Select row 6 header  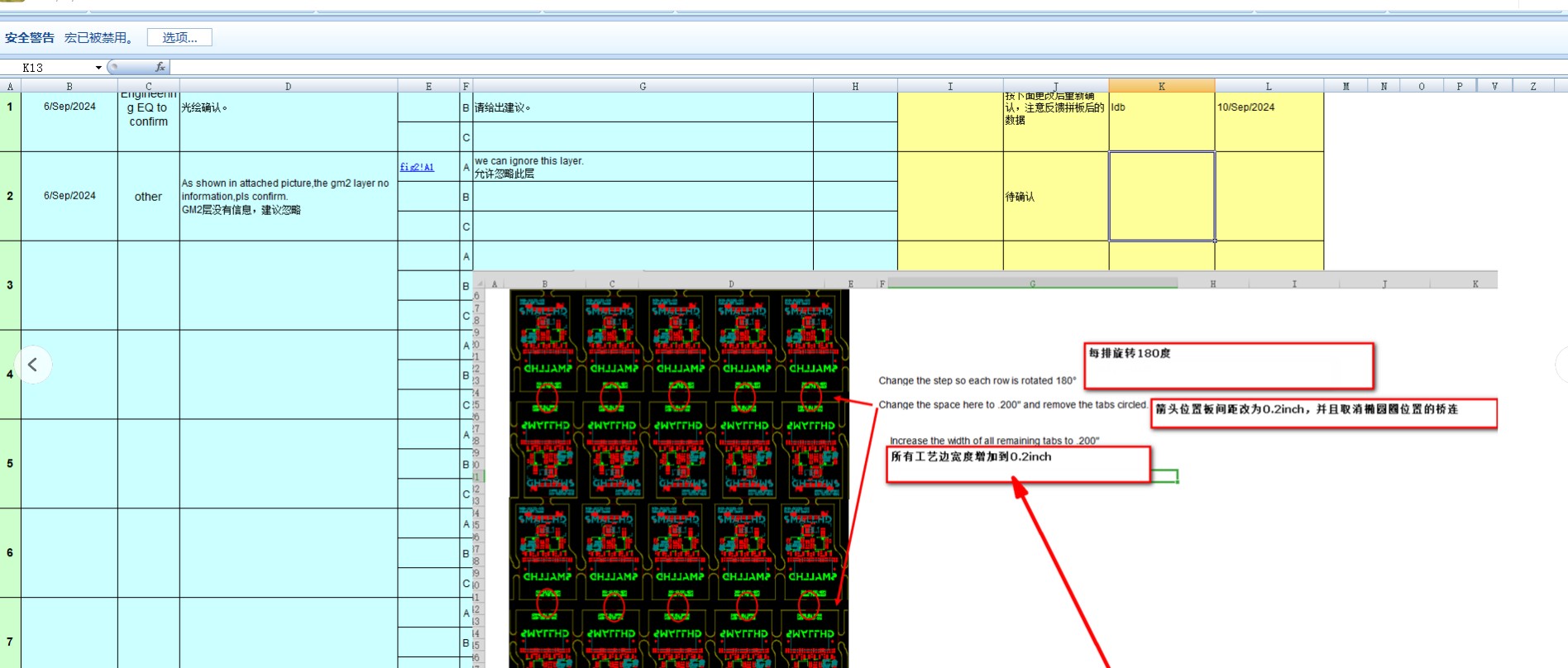tap(10, 553)
